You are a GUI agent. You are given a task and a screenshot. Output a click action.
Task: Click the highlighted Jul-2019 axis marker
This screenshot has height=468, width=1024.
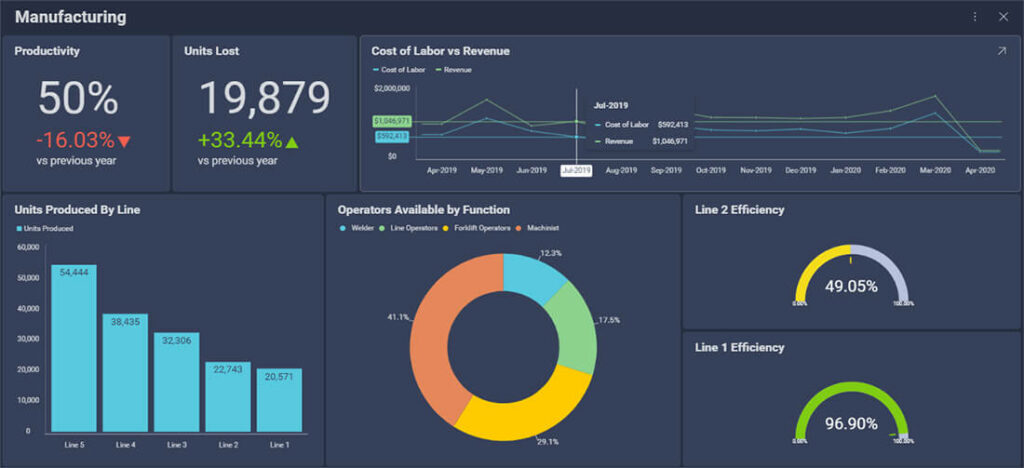(x=577, y=171)
